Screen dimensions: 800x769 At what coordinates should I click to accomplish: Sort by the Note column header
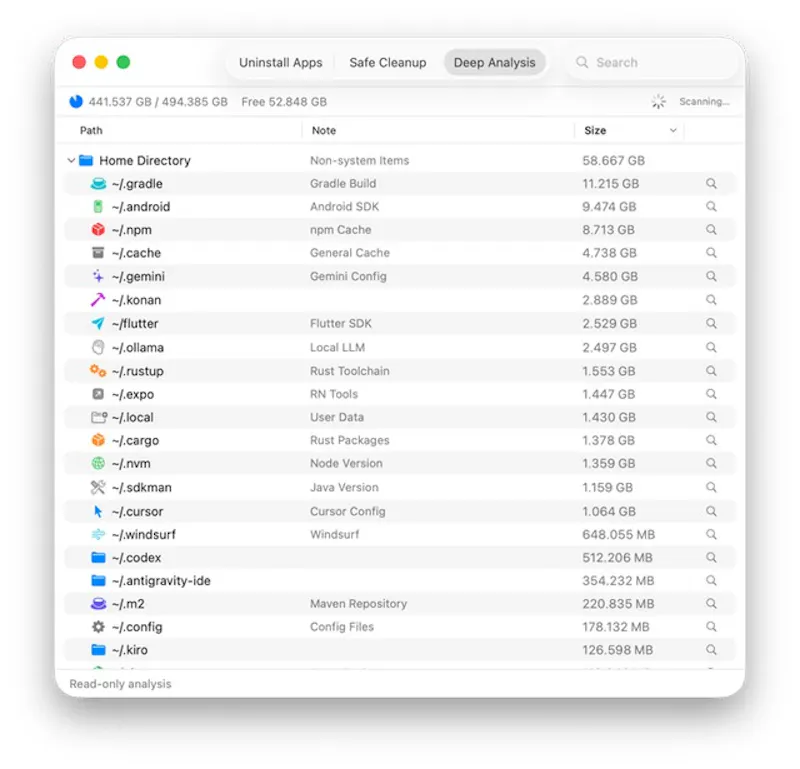323,131
